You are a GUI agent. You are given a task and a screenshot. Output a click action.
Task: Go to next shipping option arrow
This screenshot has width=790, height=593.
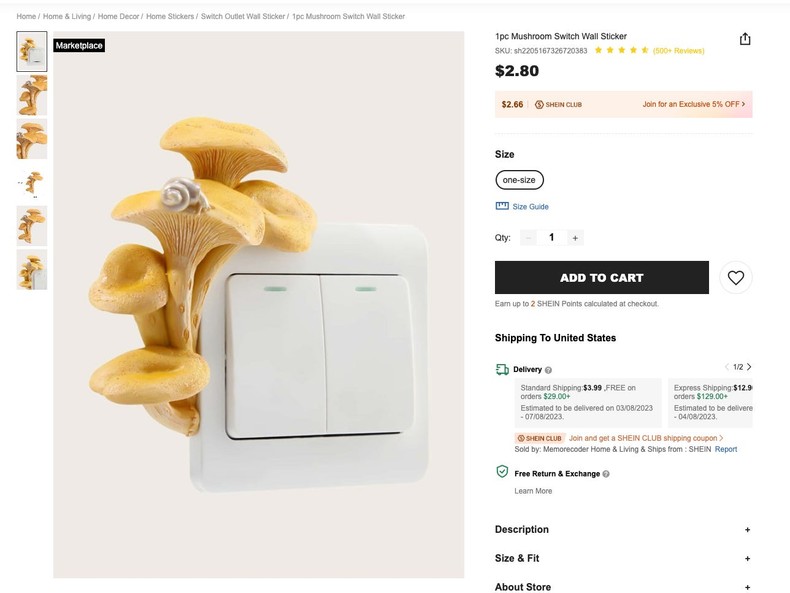(x=749, y=367)
